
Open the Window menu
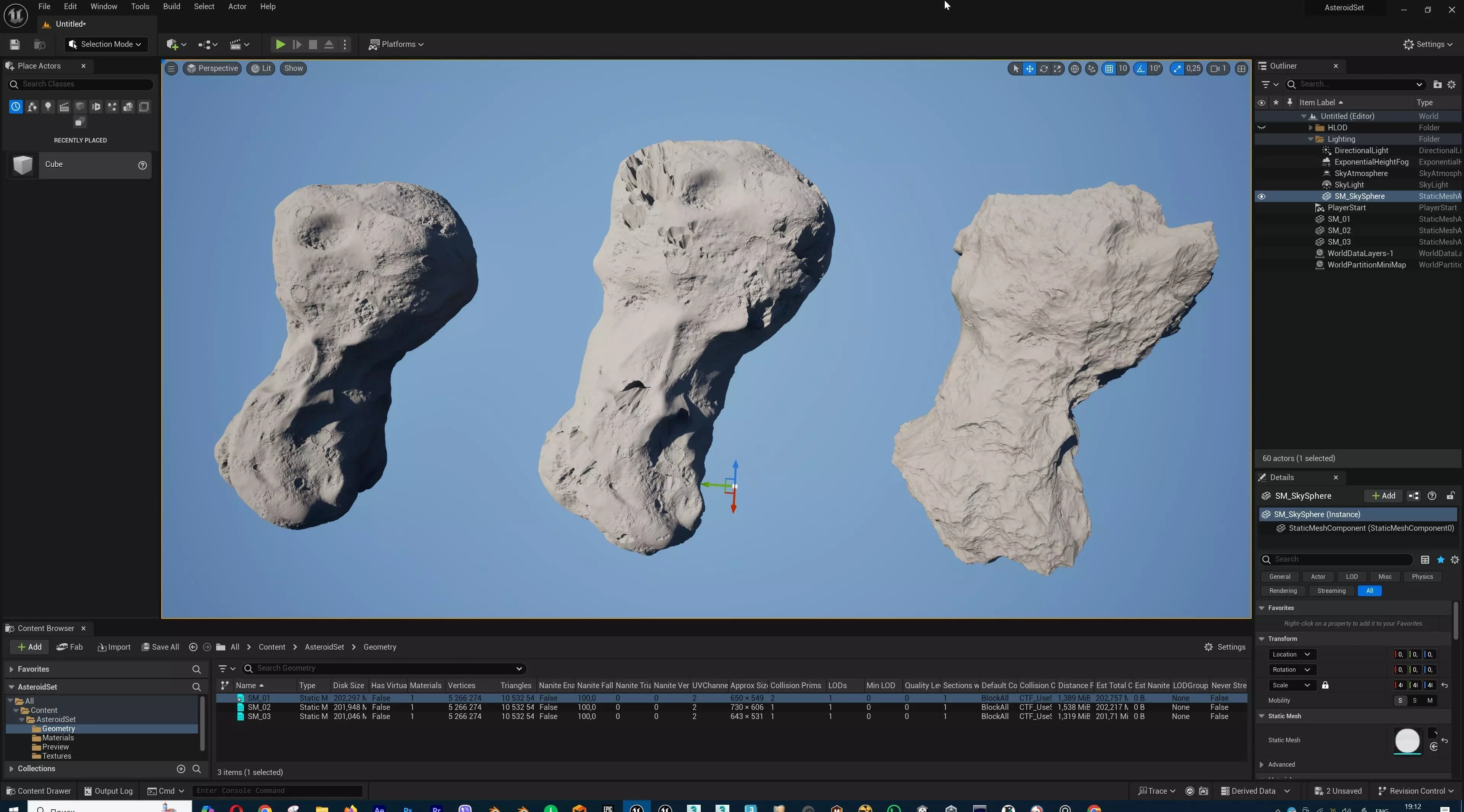(103, 7)
